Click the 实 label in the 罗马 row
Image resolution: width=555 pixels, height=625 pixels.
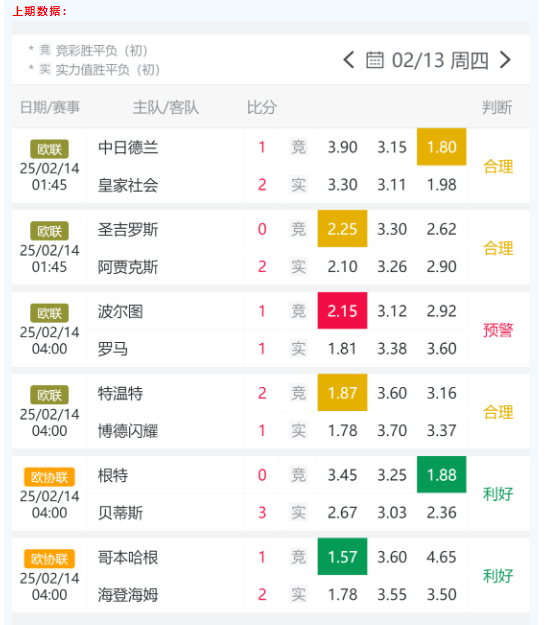pos(298,348)
